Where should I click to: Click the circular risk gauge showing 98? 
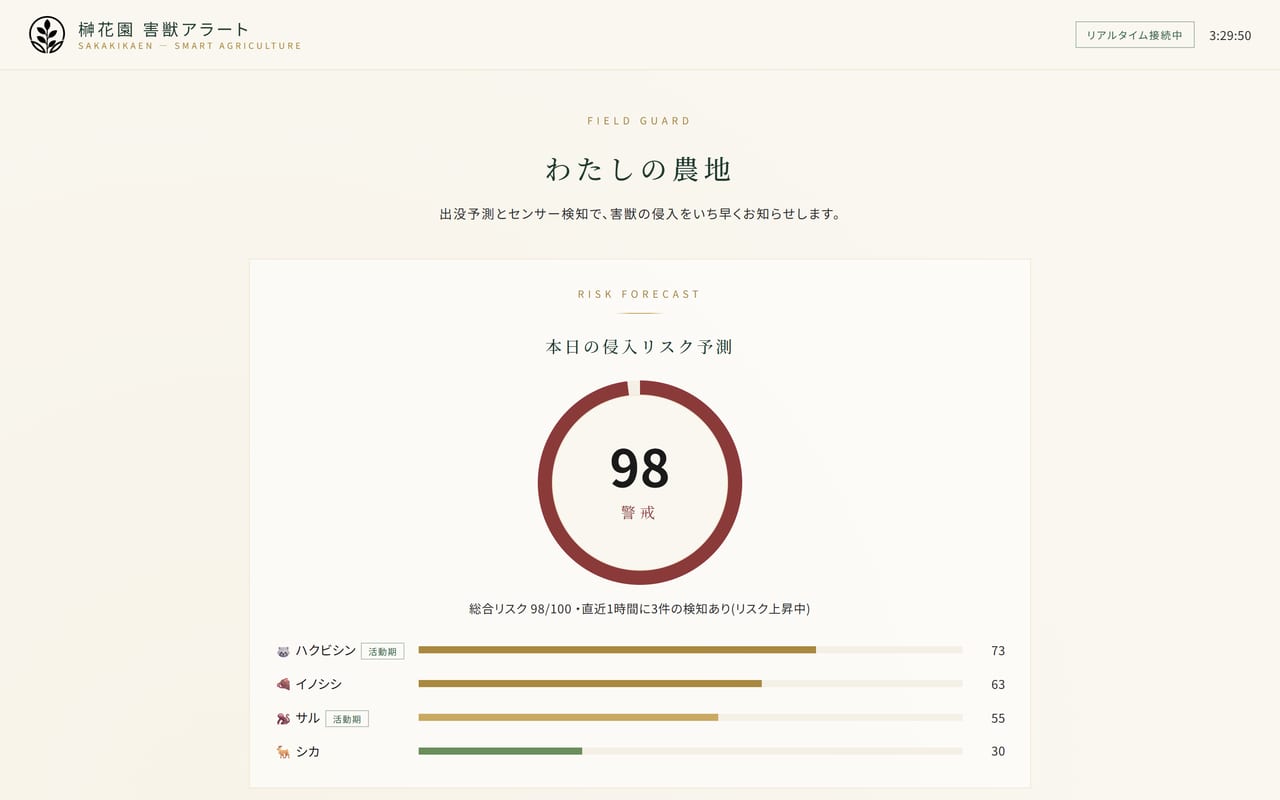pyautogui.click(x=640, y=483)
